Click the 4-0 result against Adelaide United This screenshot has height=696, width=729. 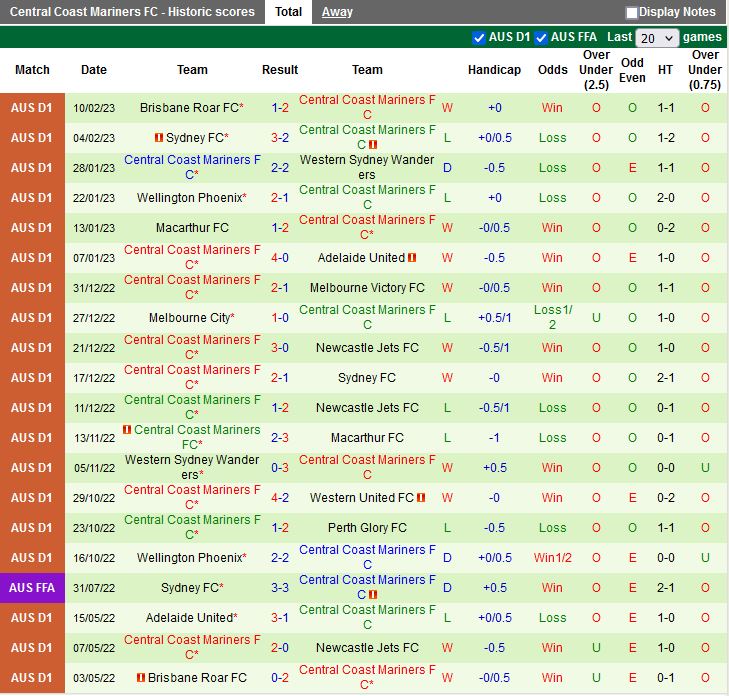pos(280,258)
